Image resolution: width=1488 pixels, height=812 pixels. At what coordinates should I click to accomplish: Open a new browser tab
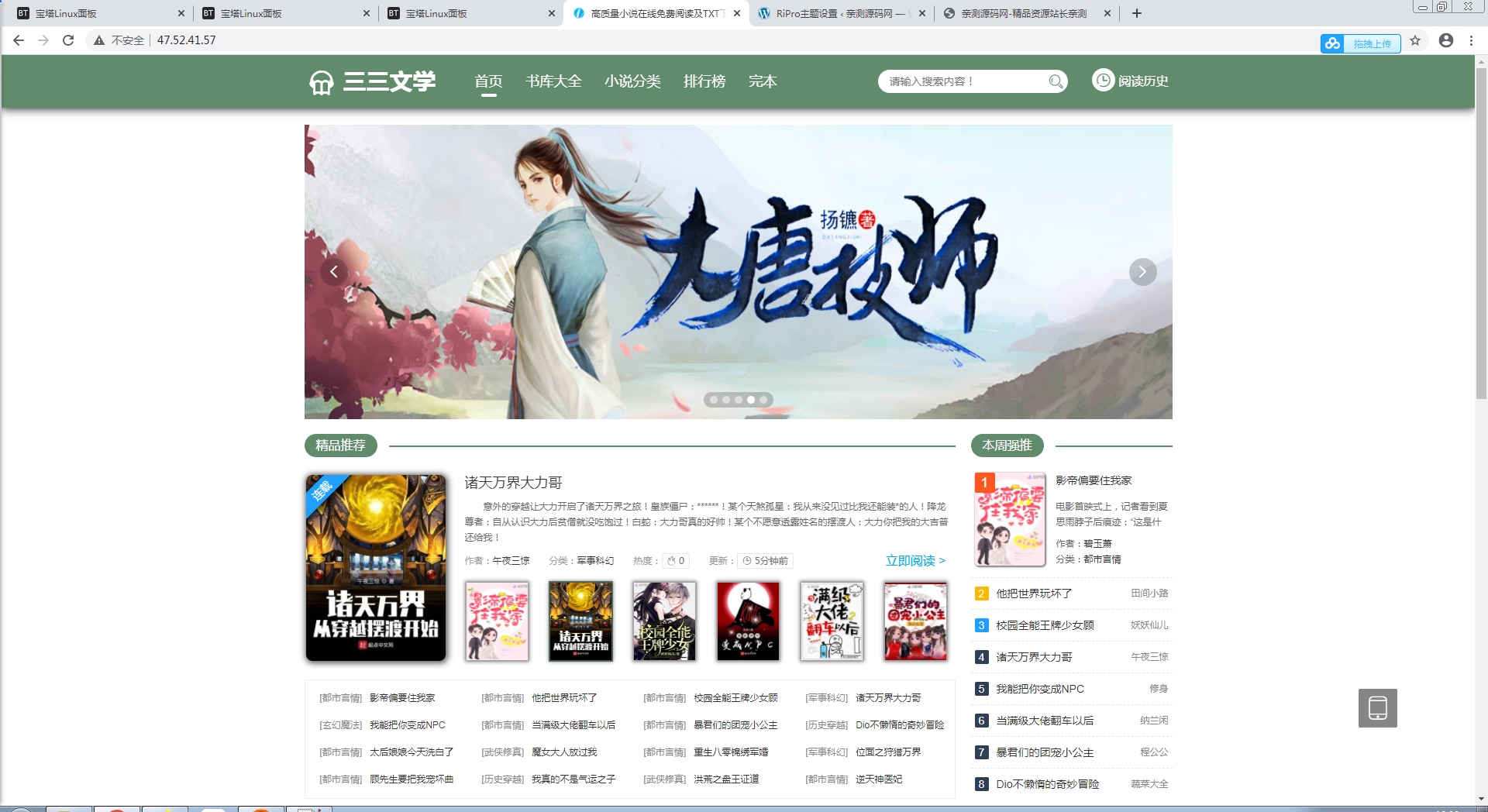click(1136, 13)
